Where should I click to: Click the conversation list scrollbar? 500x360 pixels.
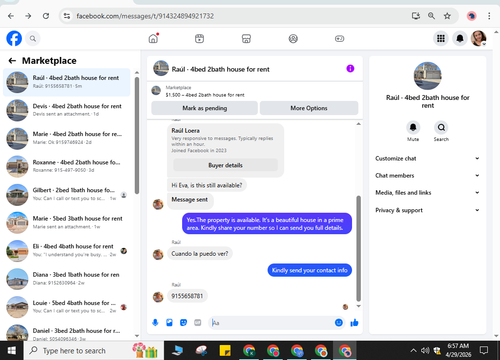137,135
